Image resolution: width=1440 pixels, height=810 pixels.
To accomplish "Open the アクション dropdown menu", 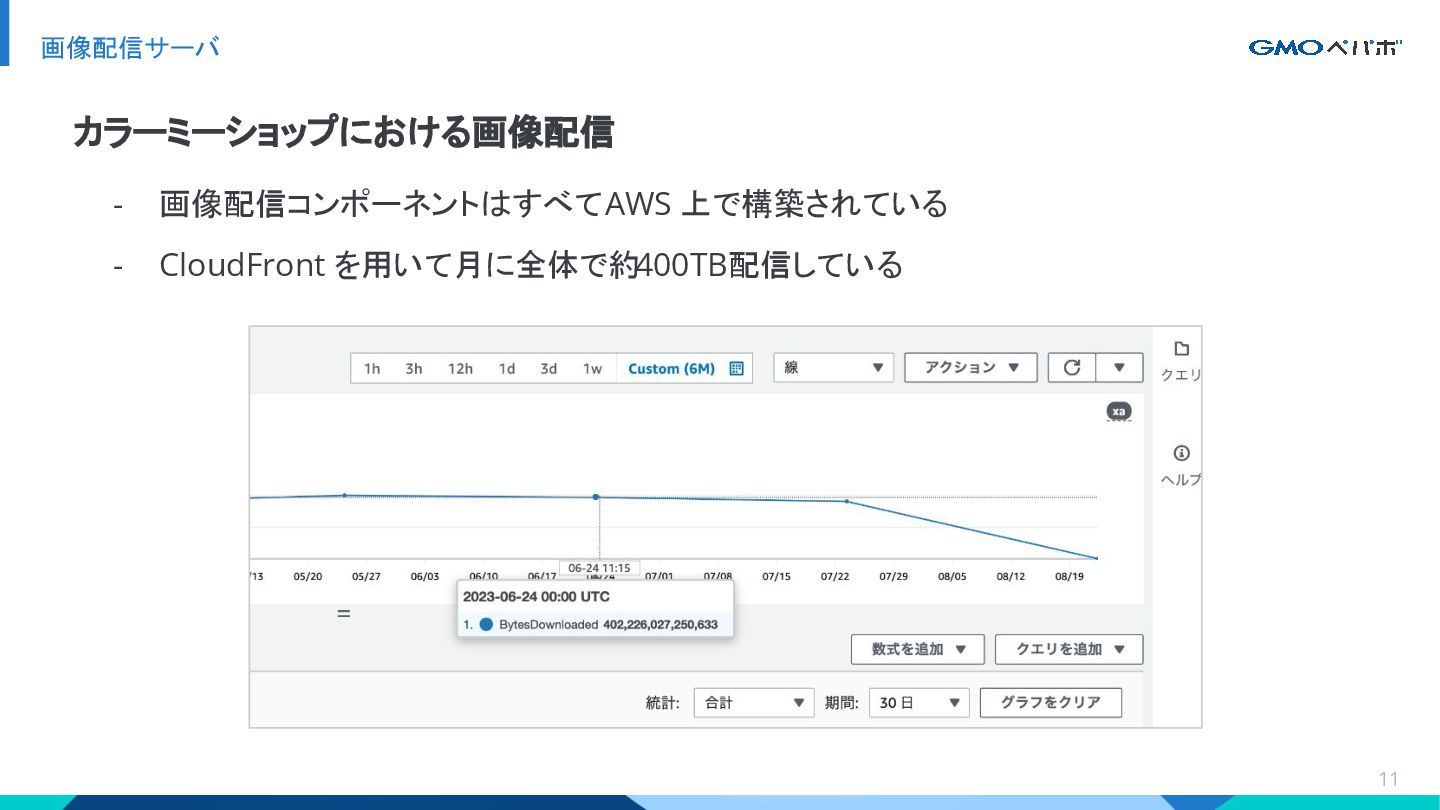I will tap(971, 368).
